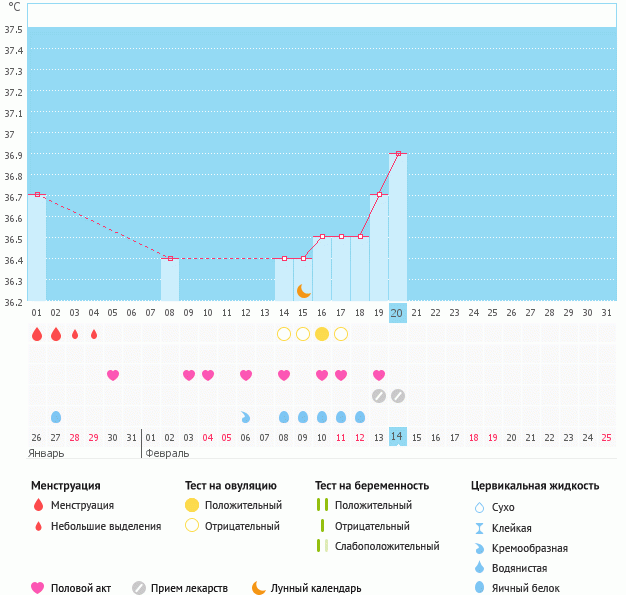Click the moon icon on cycle day 15
626x595 pixels.
[x=303, y=290]
